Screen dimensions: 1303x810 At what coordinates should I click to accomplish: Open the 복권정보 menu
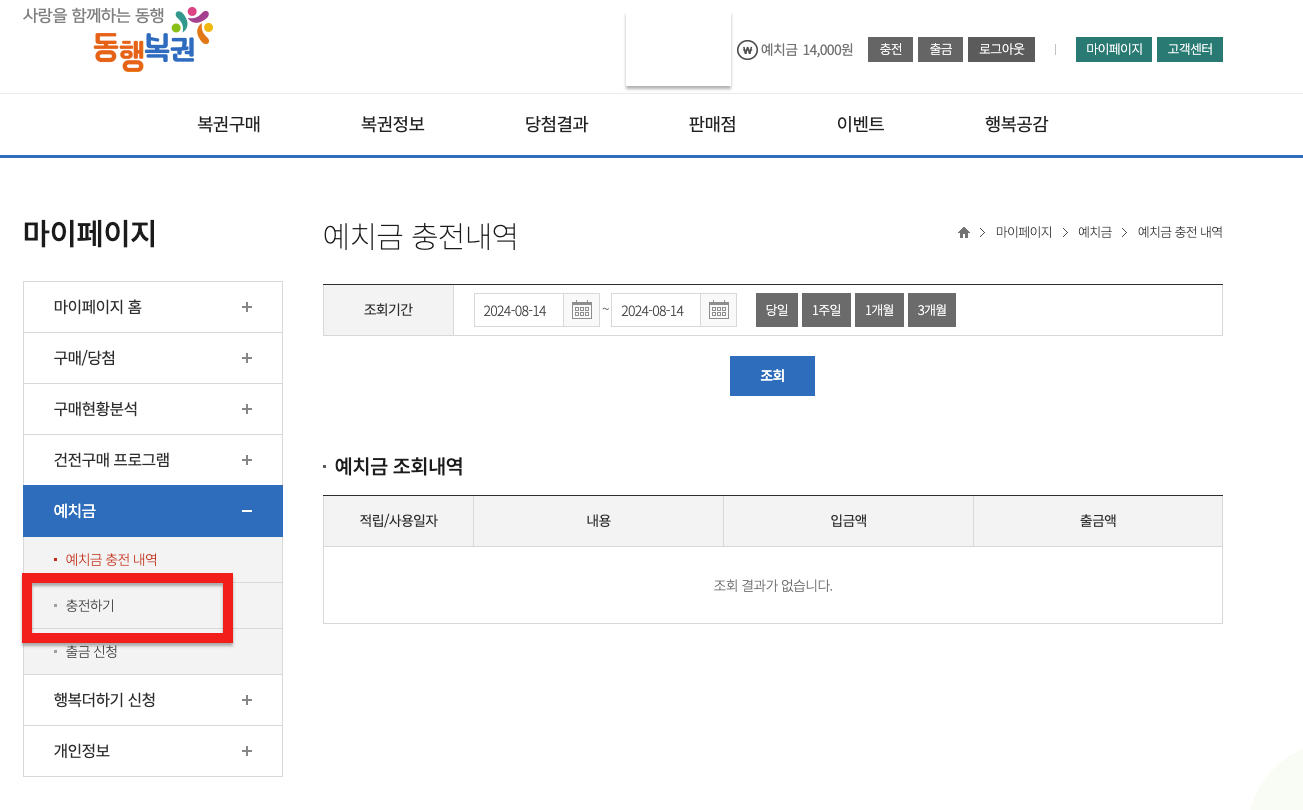393,125
